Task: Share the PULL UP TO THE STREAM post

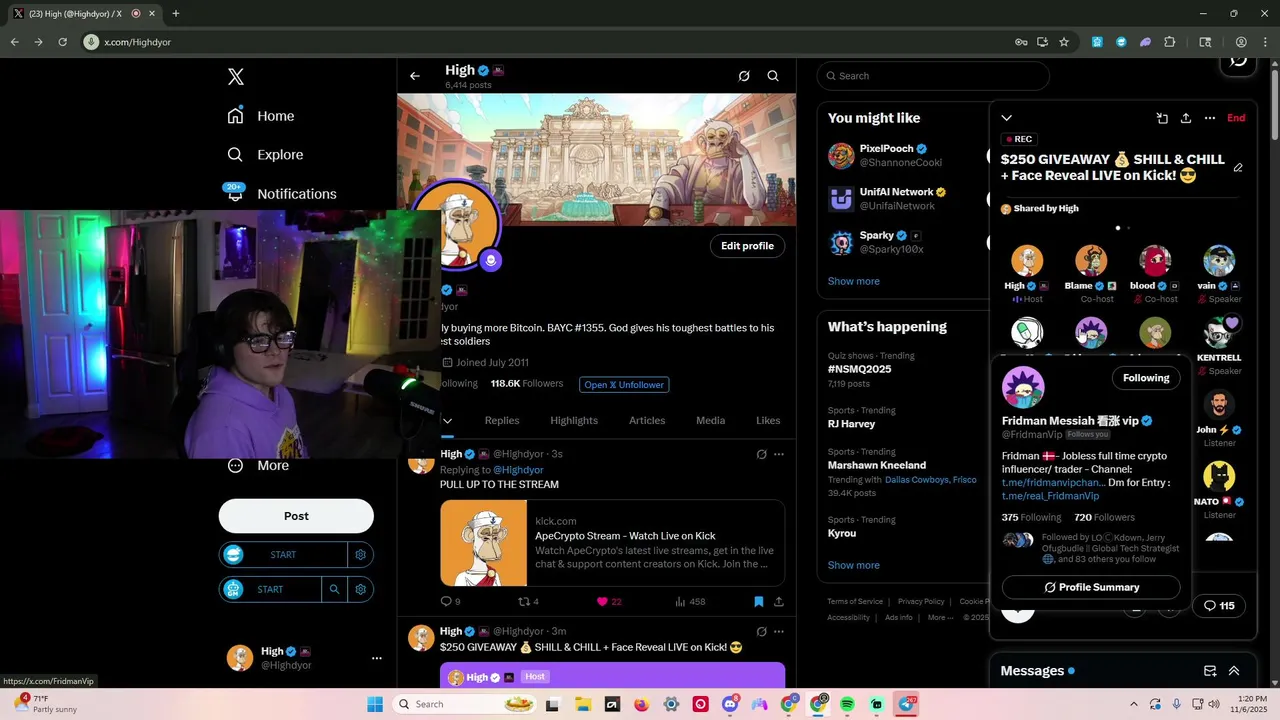Action: pyautogui.click(x=778, y=602)
